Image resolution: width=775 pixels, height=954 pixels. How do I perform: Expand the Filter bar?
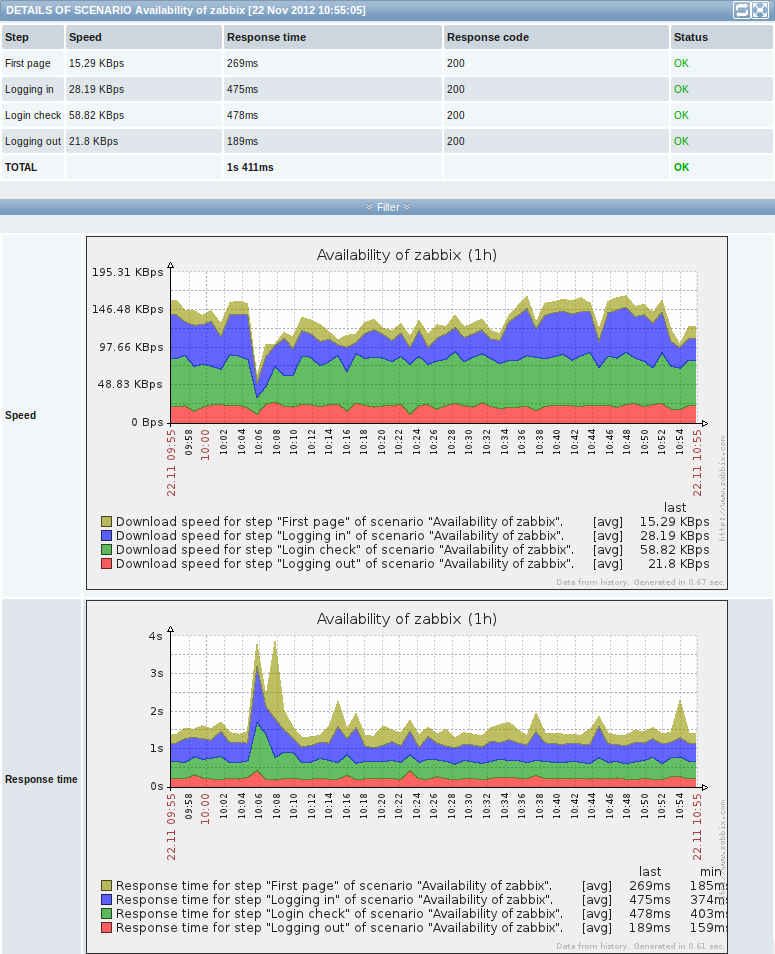(x=388, y=207)
